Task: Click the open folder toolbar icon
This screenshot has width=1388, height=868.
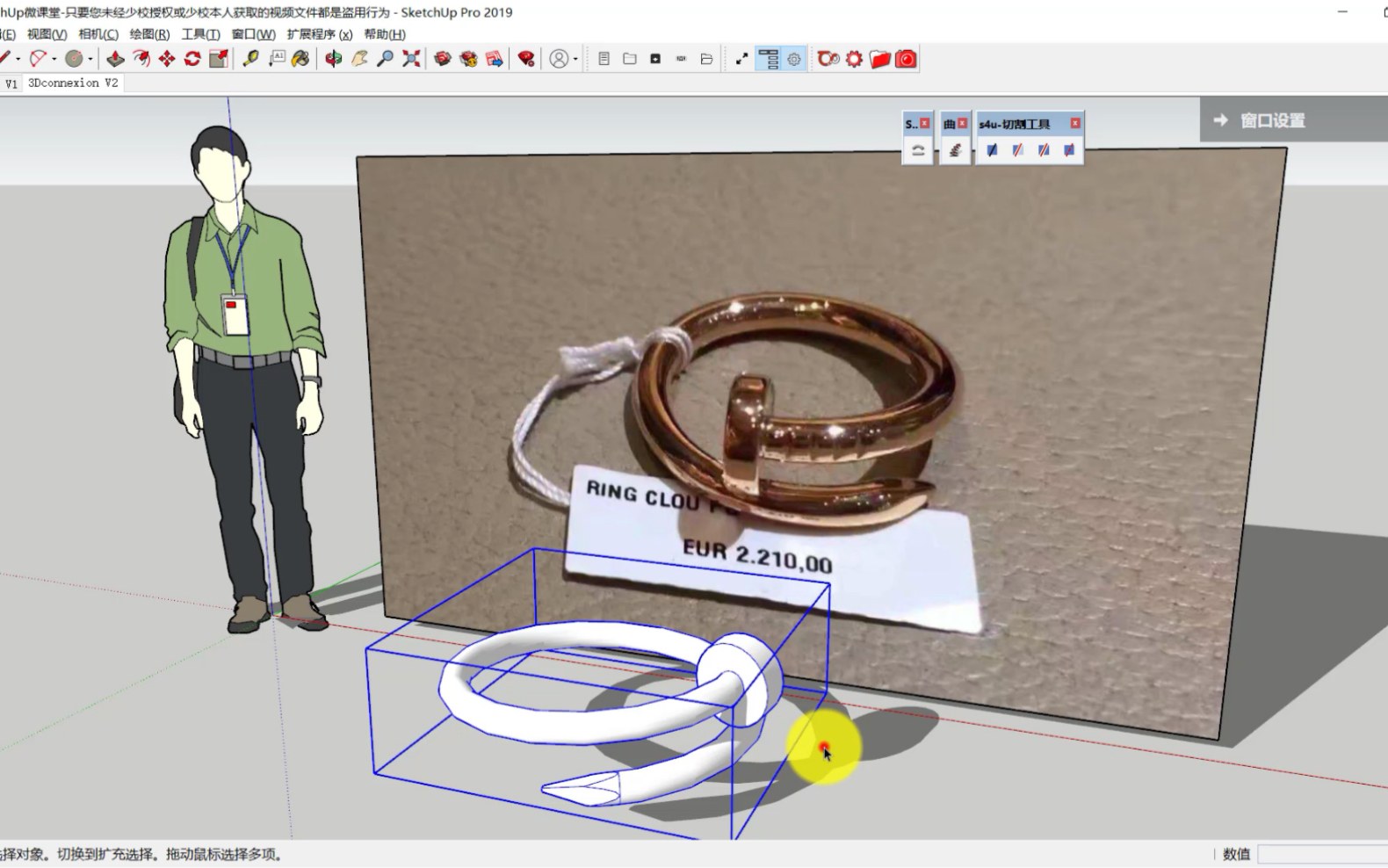Action: [x=706, y=59]
